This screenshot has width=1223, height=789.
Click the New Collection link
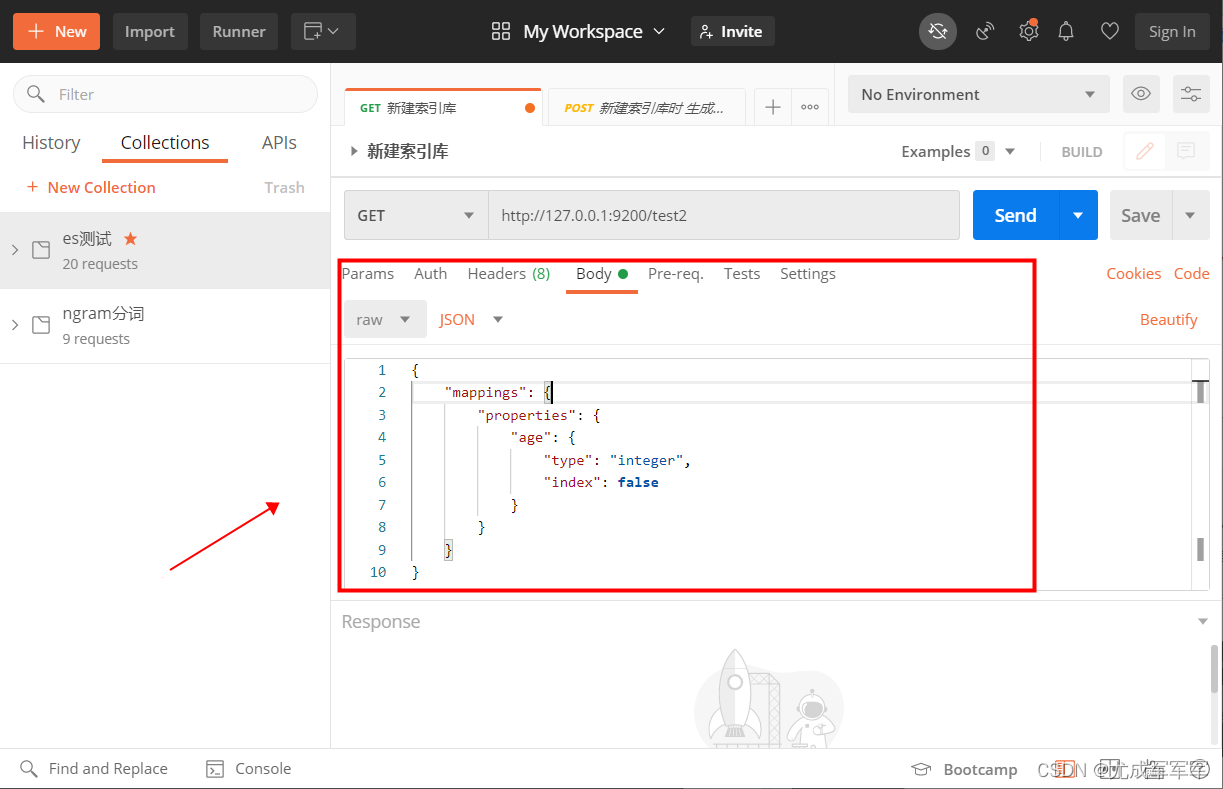tap(91, 187)
